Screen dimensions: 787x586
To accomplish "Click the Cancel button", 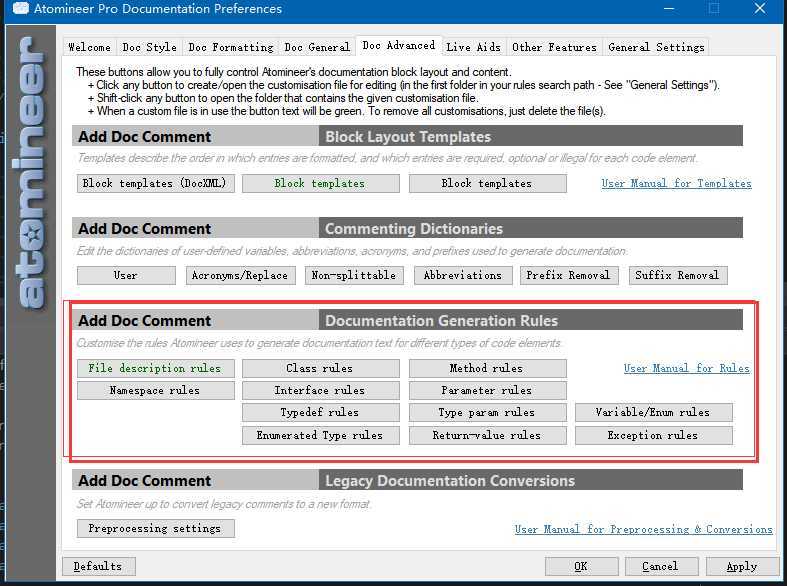I will (x=661, y=566).
